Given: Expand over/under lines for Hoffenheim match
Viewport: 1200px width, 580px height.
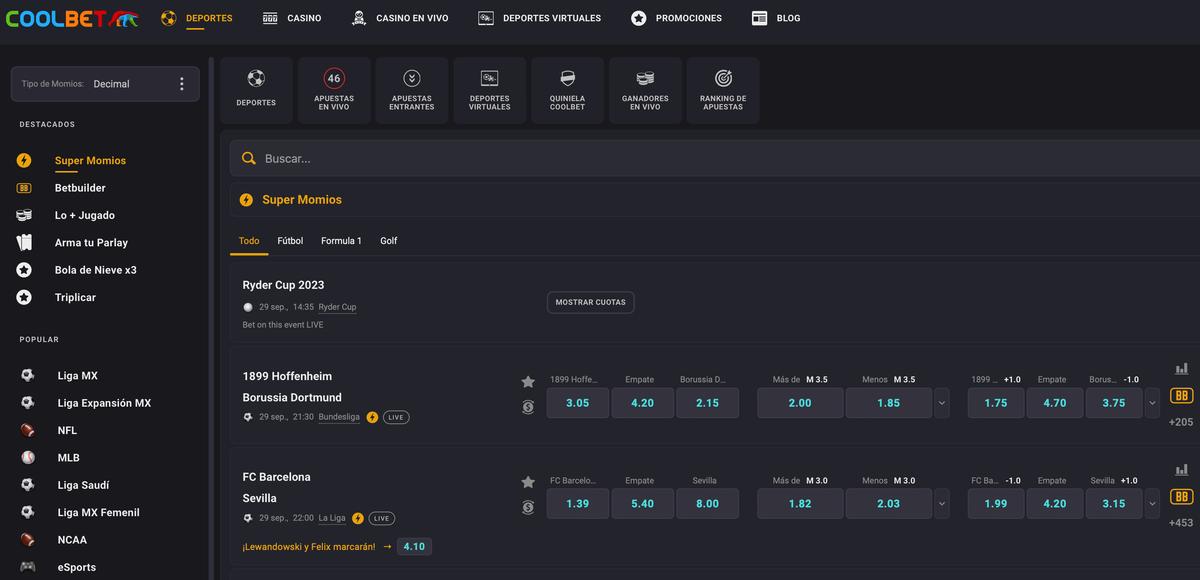Looking at the screenshot, I should pyautogui.click(x=941, y=403).
